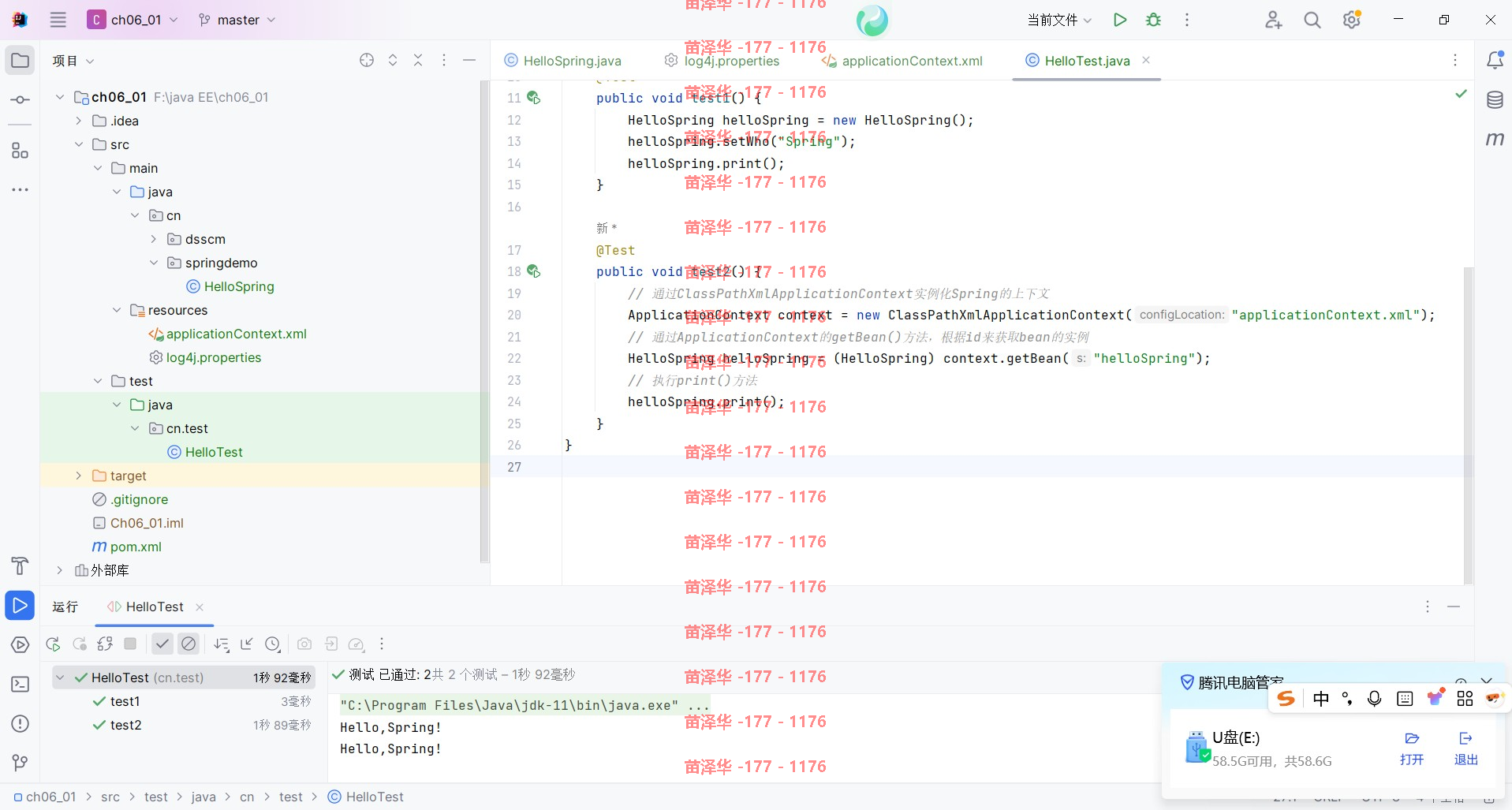This screenshot has width=1512, height=810.
Task: Open Project tool window folder icon
Action: click(21, 61)
